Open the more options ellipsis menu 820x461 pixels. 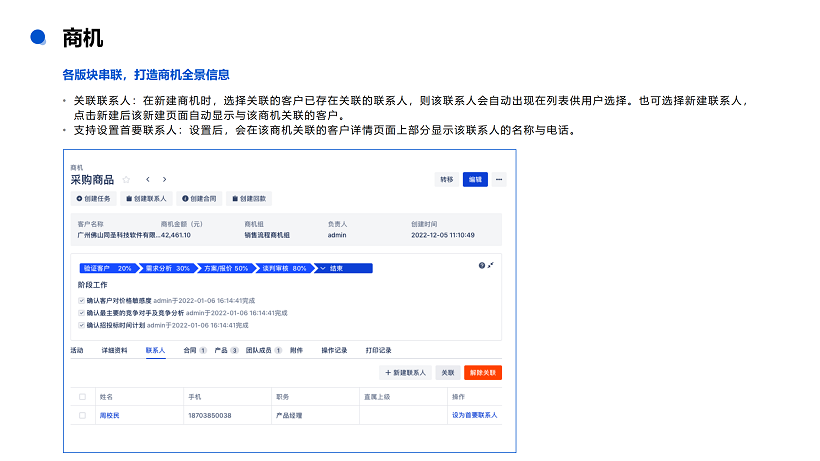click(x=499, y=180)
